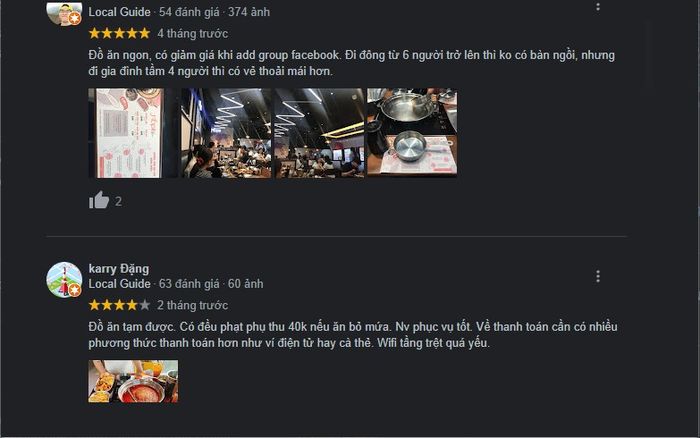Viewport: 700px width, 438px height.
Task: Open the third restaurant ceiling photo
Action: click(x=319, y=133)
